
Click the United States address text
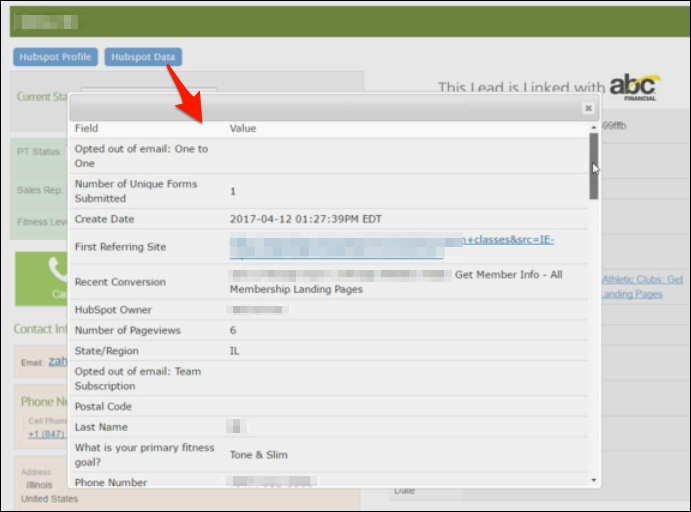50,499
